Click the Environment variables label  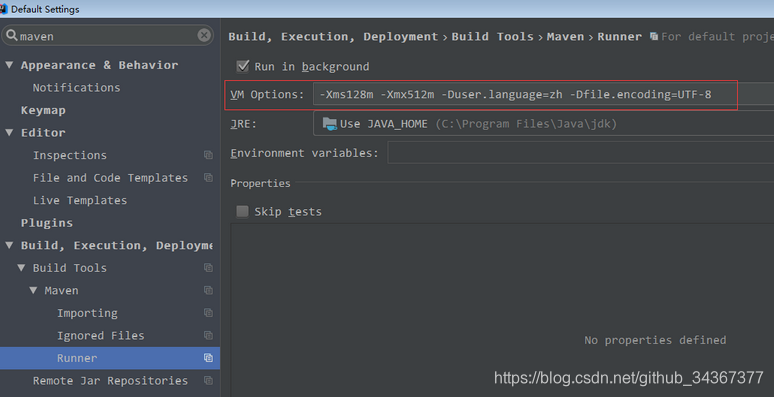pos(304,153)
